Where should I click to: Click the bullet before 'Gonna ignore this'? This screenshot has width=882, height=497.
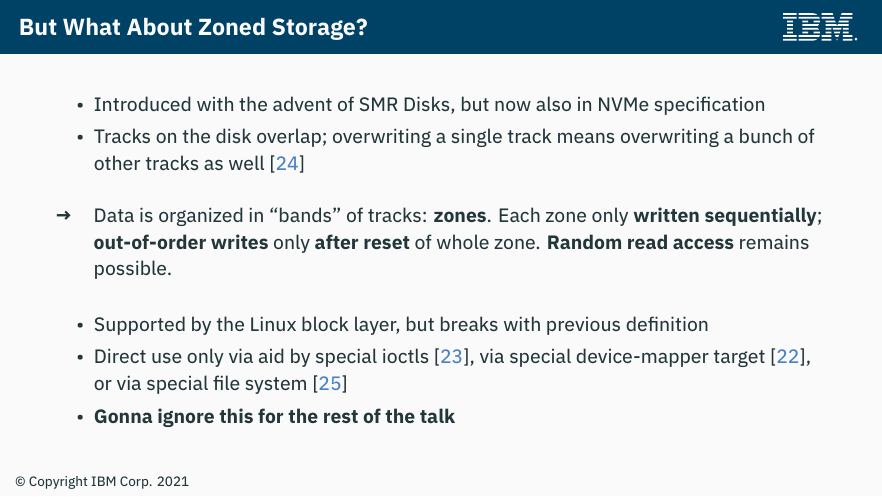click(80, 418)
